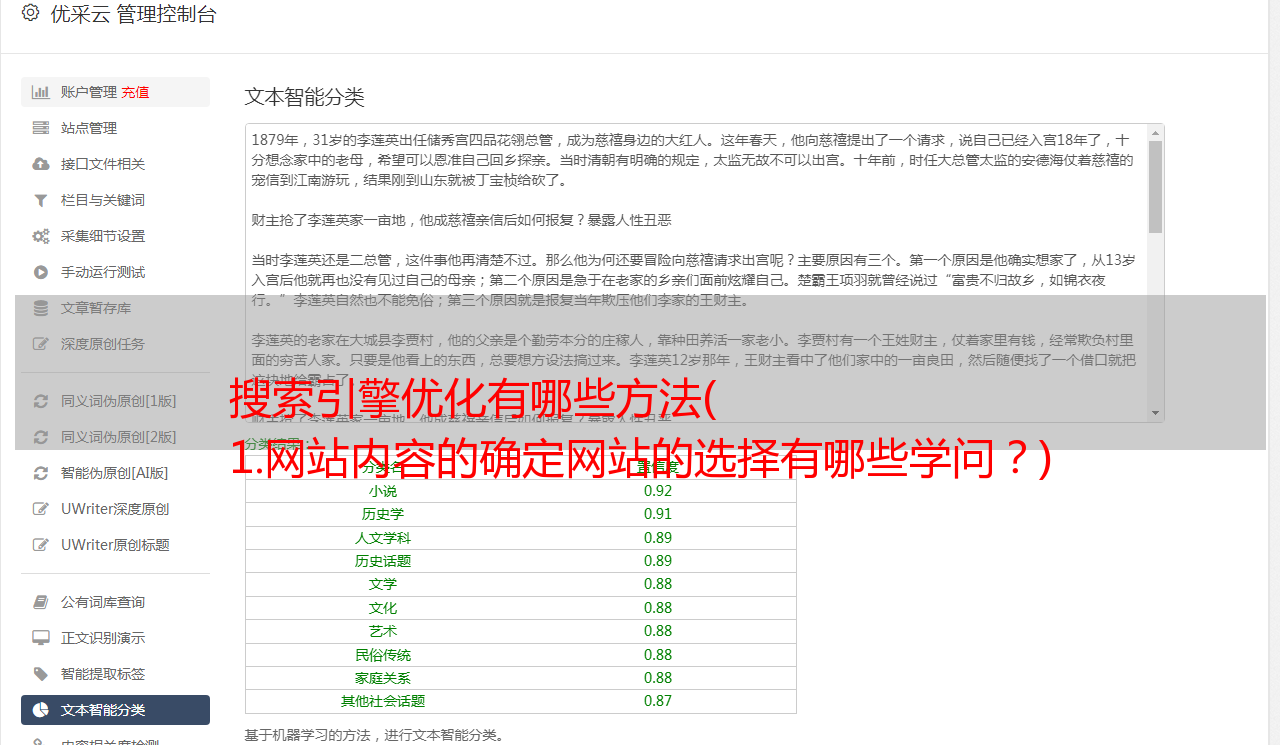Open 文章暂存库 menu item
Screen dimensions: 1280x745
coord(115,308)
